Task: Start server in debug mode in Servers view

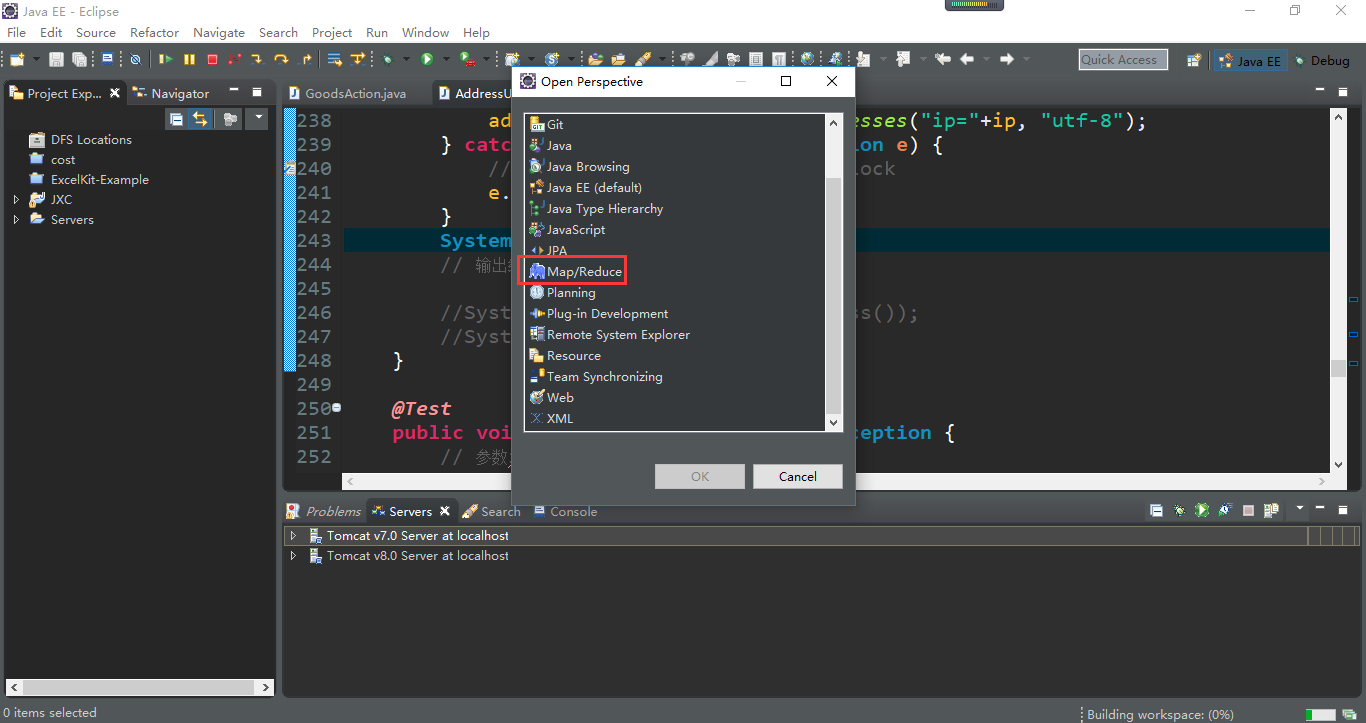Action: [x=1180, y=511]
